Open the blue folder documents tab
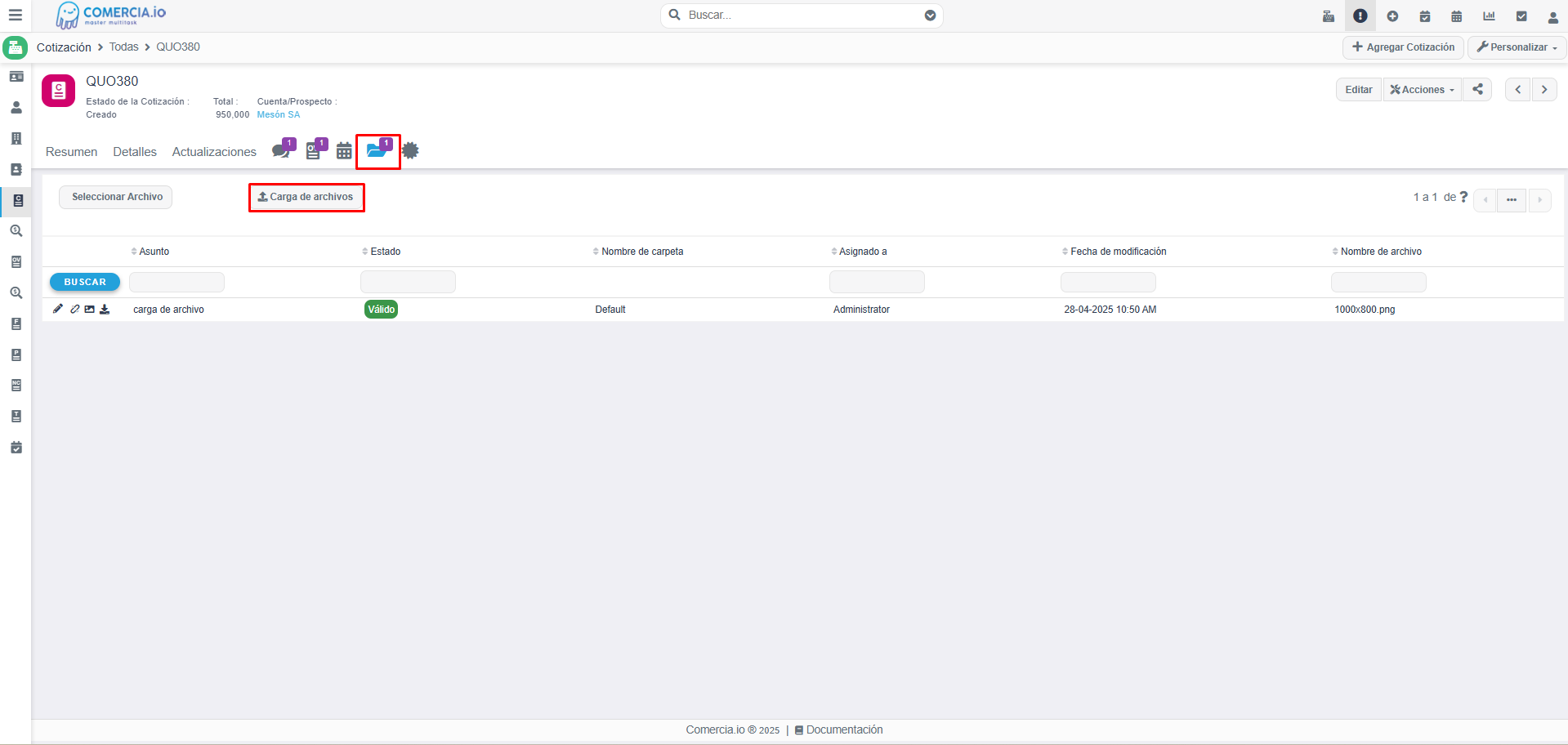Screen dimensions: 1568x745 (x=377, y=150)
